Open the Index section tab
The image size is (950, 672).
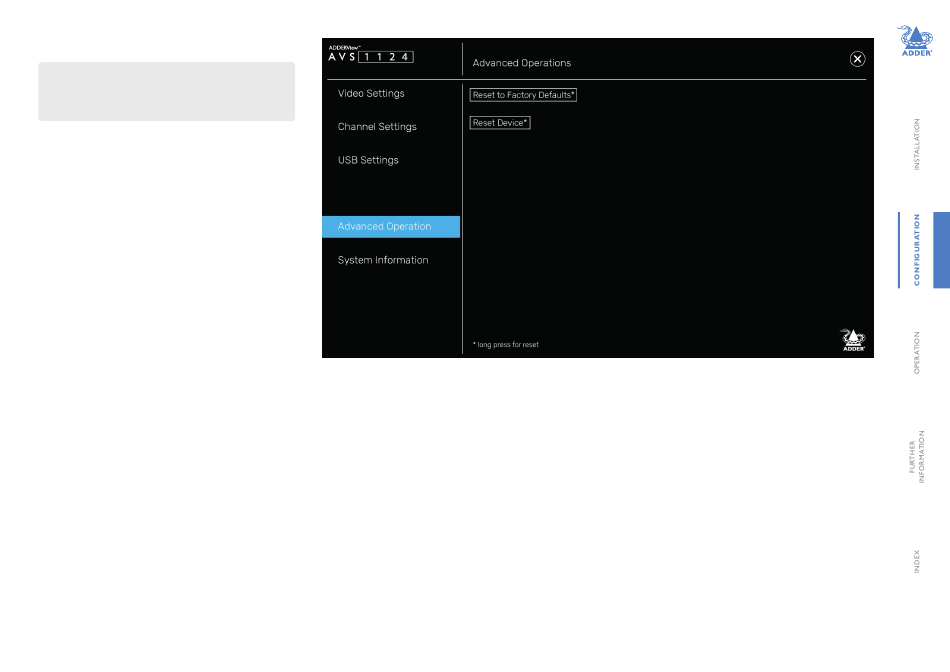pyautogui.click(x=916, y=561)
